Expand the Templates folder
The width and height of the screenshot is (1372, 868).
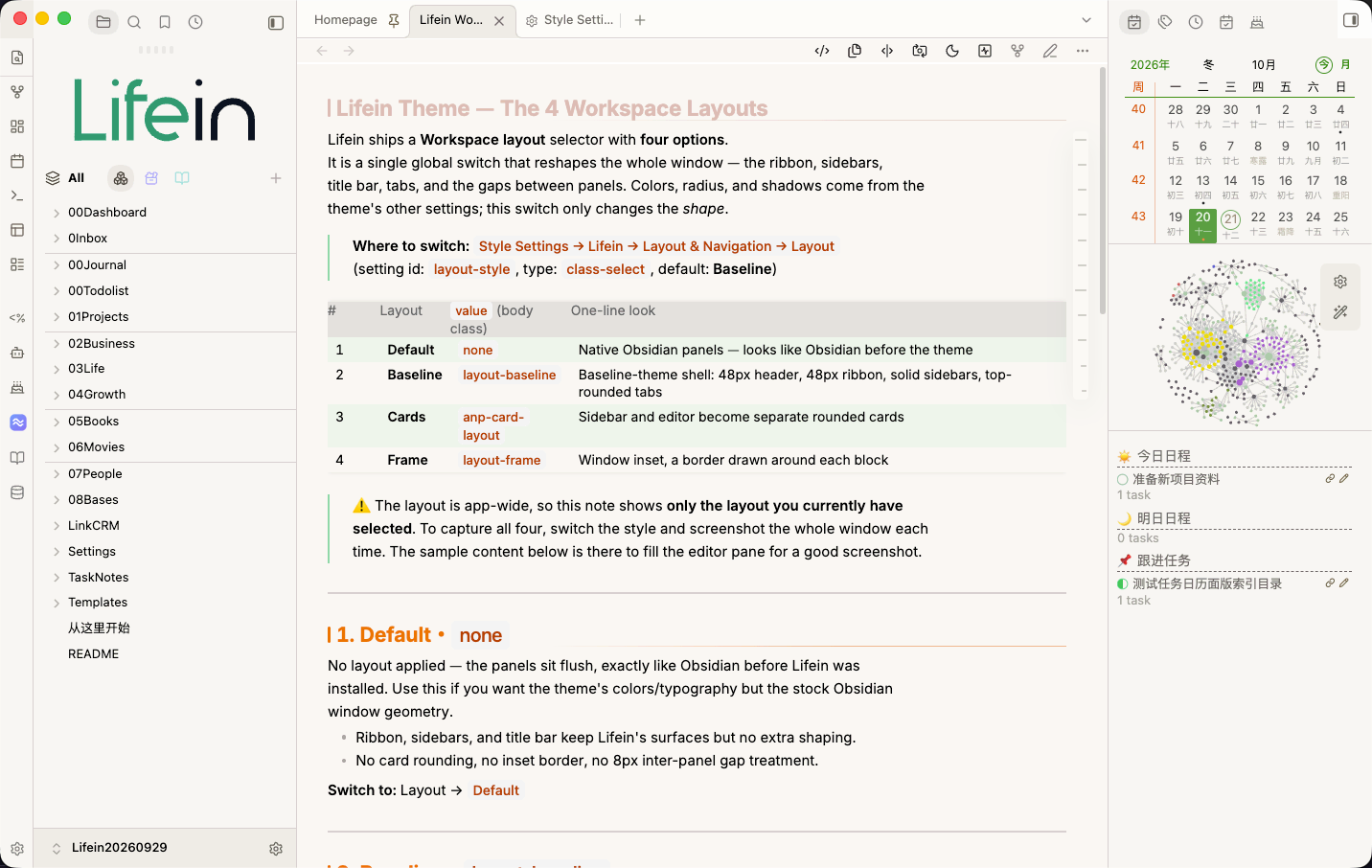57,603
